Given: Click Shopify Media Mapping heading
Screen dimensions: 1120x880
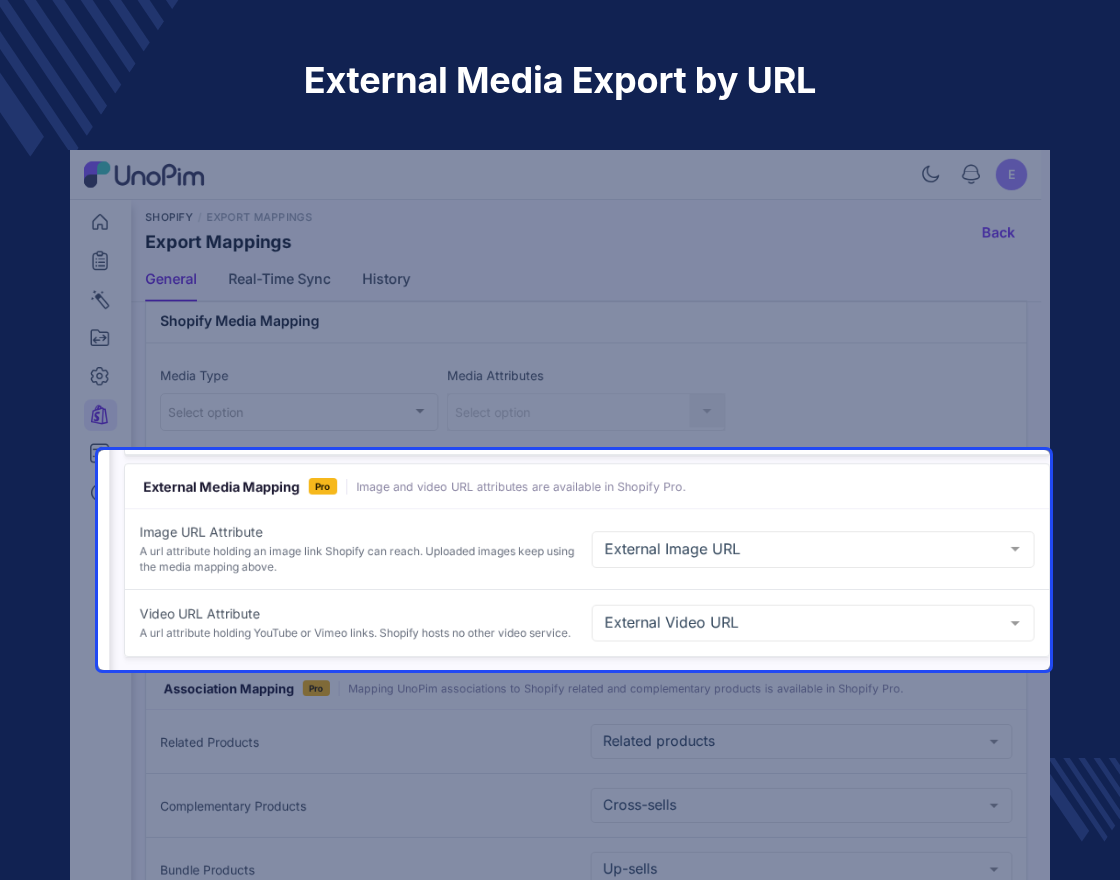Looking at the screenshot, I should (x=239, y=321).
